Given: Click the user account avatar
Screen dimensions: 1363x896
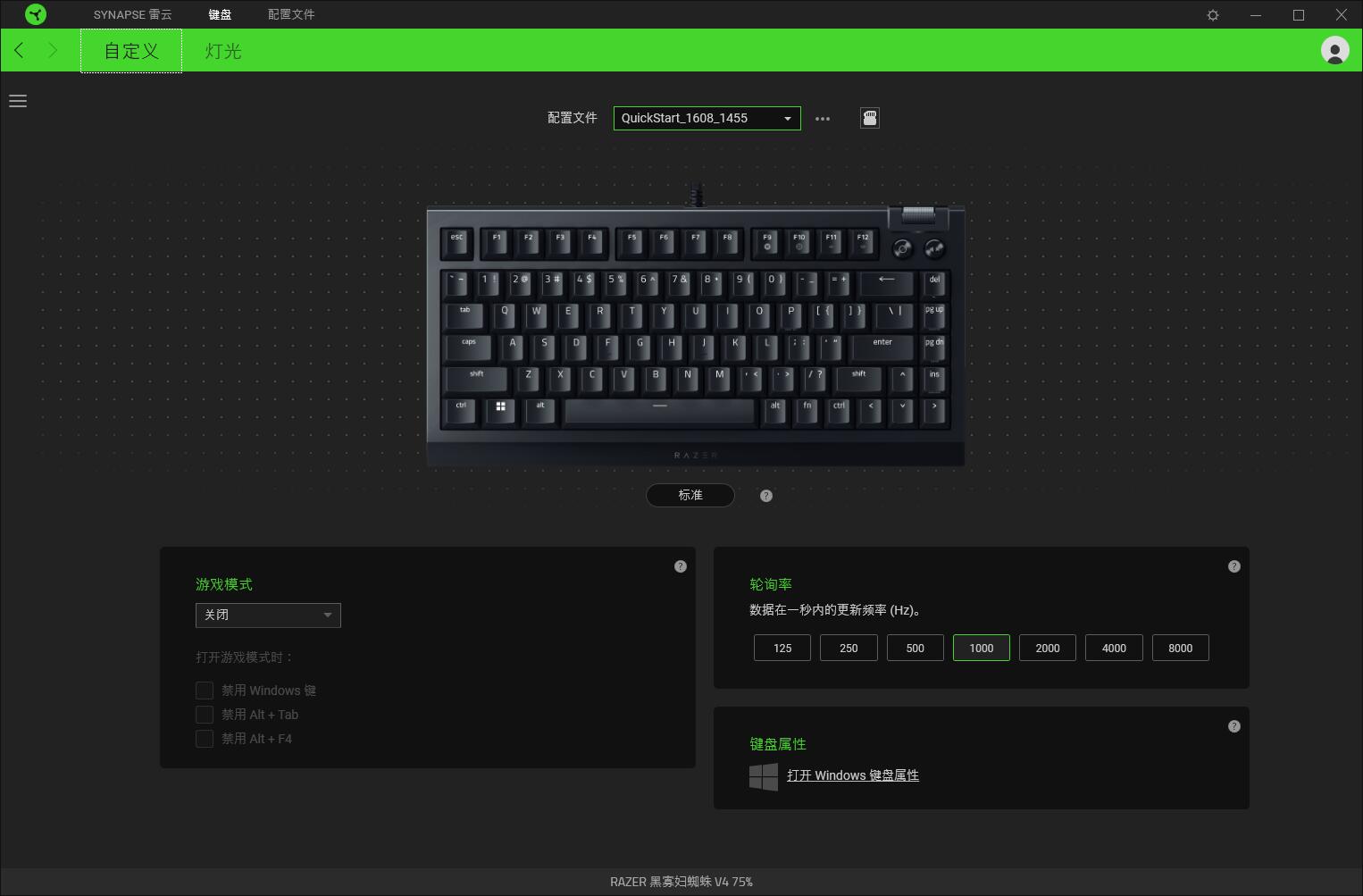Looking at the screenshot, I should tap(1334, 50).
